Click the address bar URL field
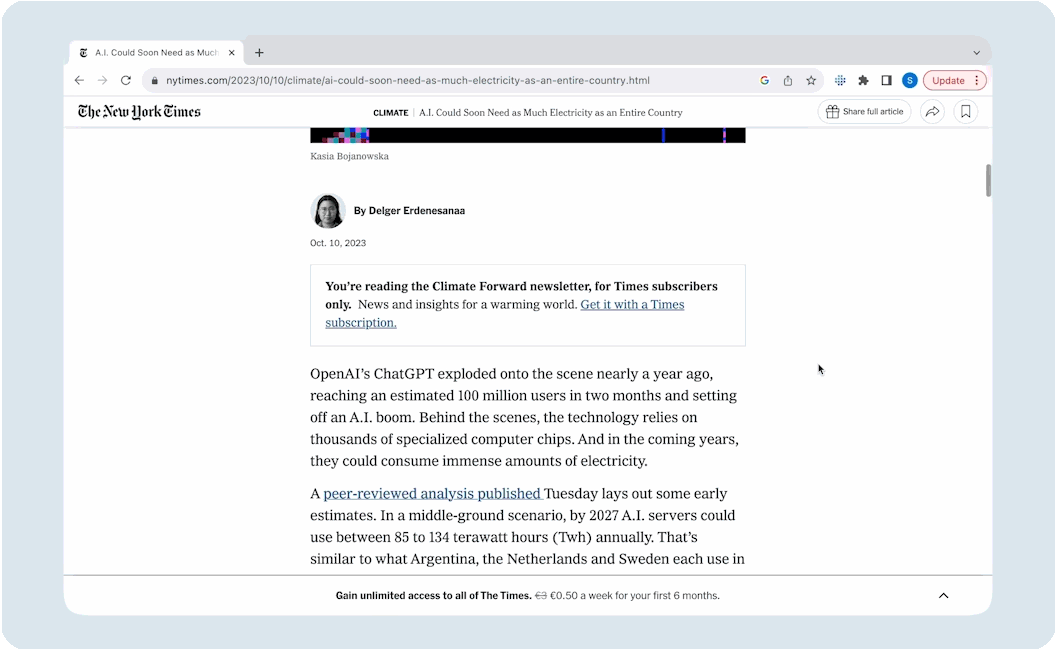This screenshot has height=650, width=1056. pos(450,81)
